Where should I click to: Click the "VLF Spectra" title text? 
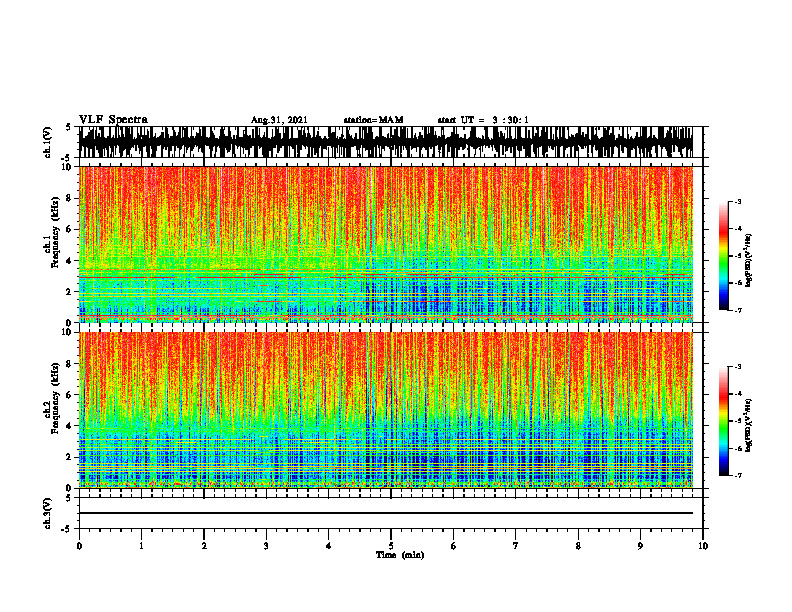[x=113, y=120]
